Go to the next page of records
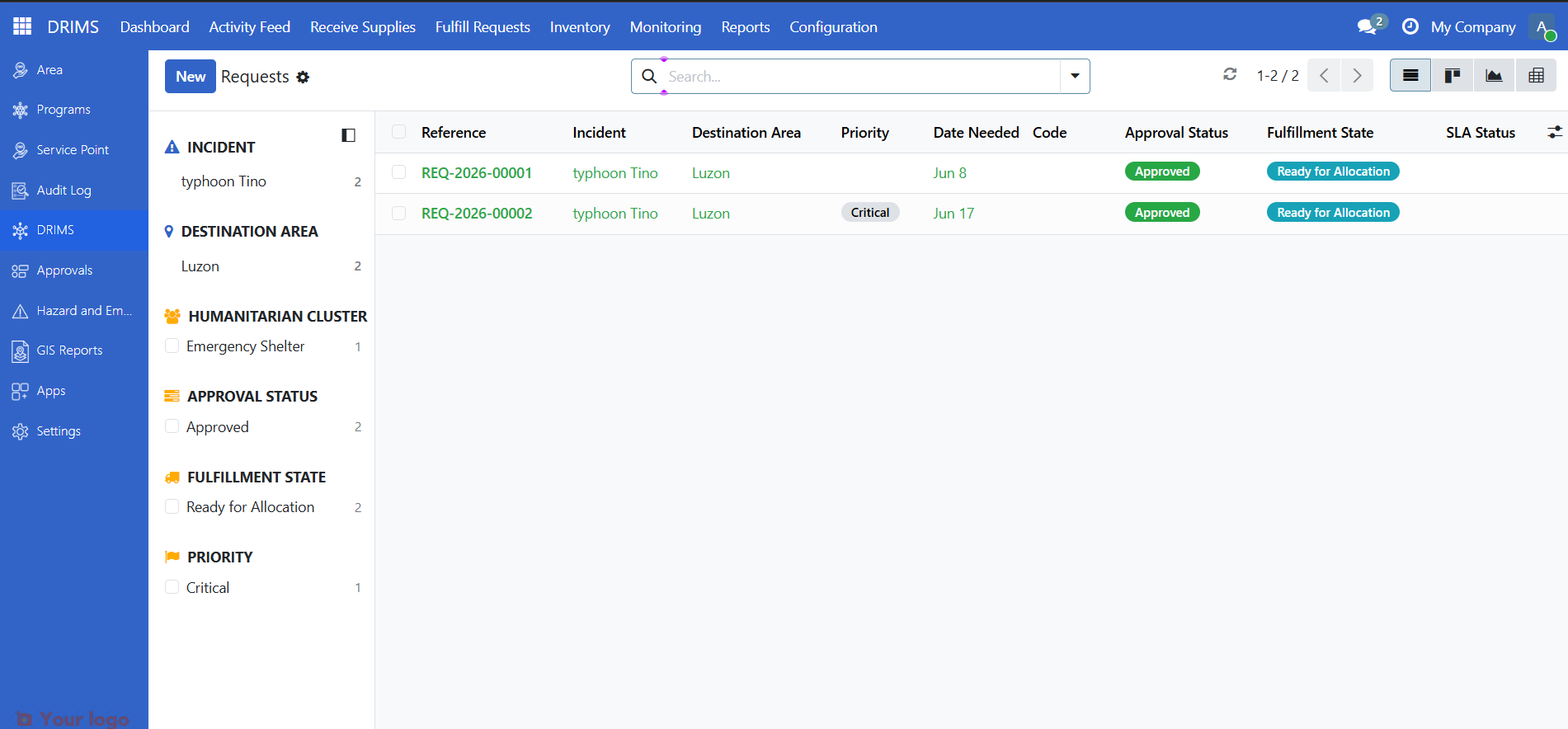This screenshot has width=1568, height=729. (1357, 76)
